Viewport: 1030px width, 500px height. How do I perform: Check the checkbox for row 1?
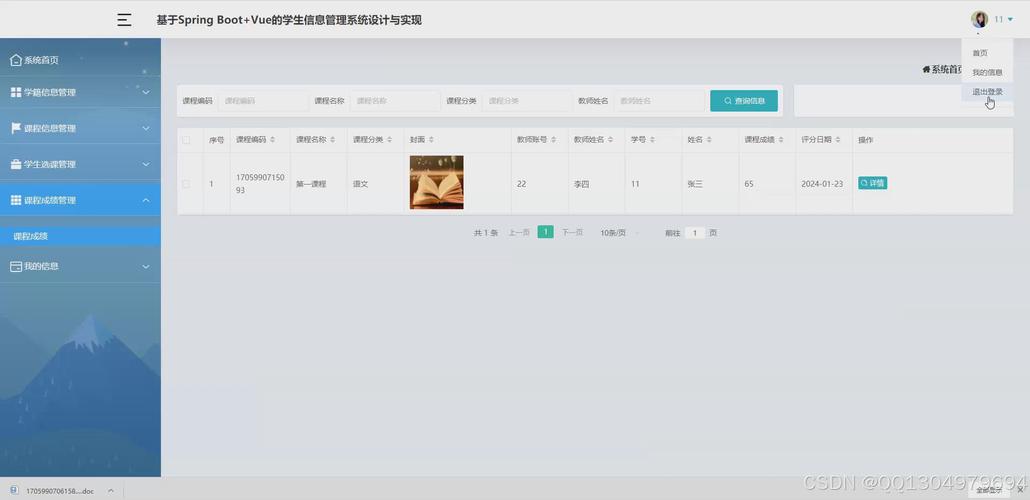point(186,184)
